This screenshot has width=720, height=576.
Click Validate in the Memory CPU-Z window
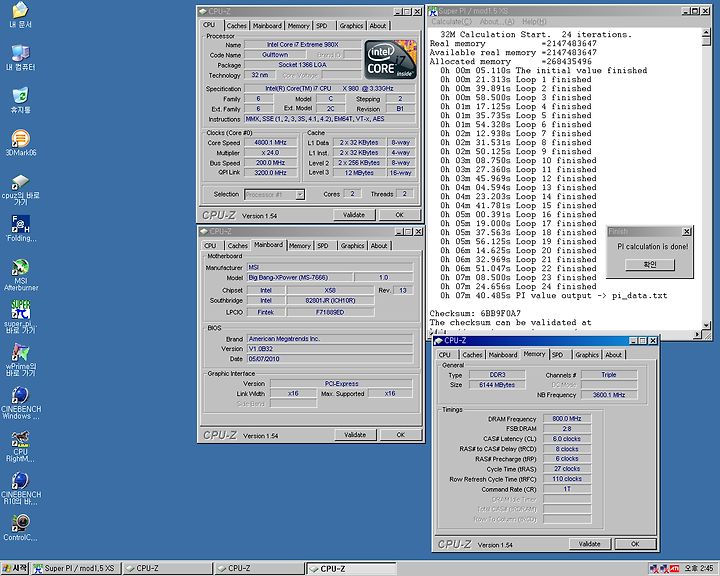[590, 543]
